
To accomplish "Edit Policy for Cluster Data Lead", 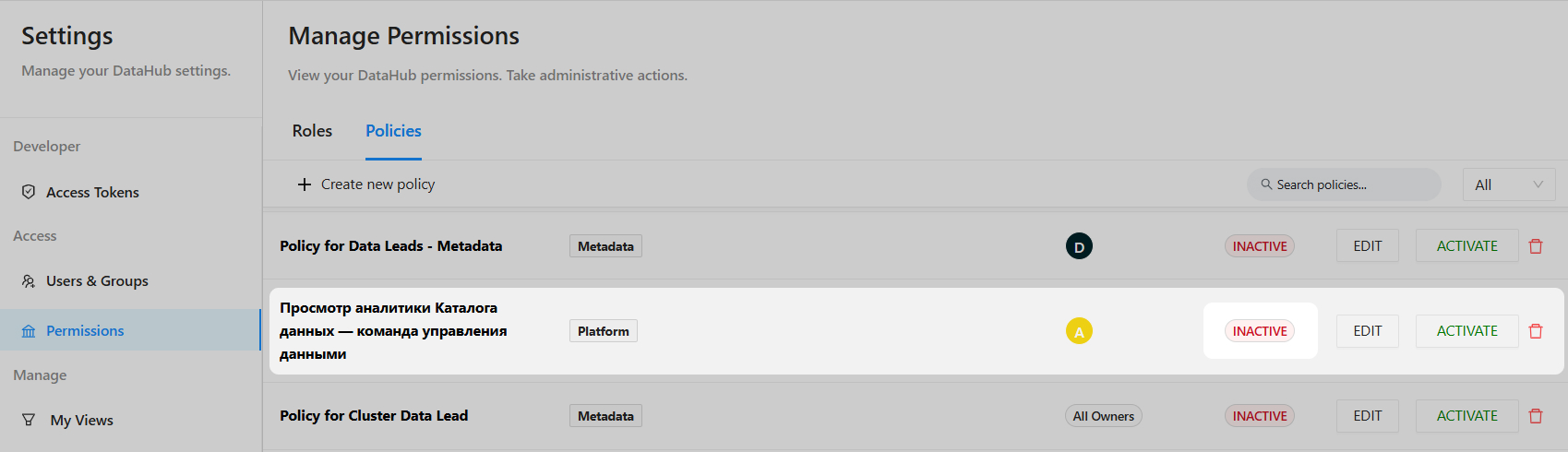I will point(1367,416).
